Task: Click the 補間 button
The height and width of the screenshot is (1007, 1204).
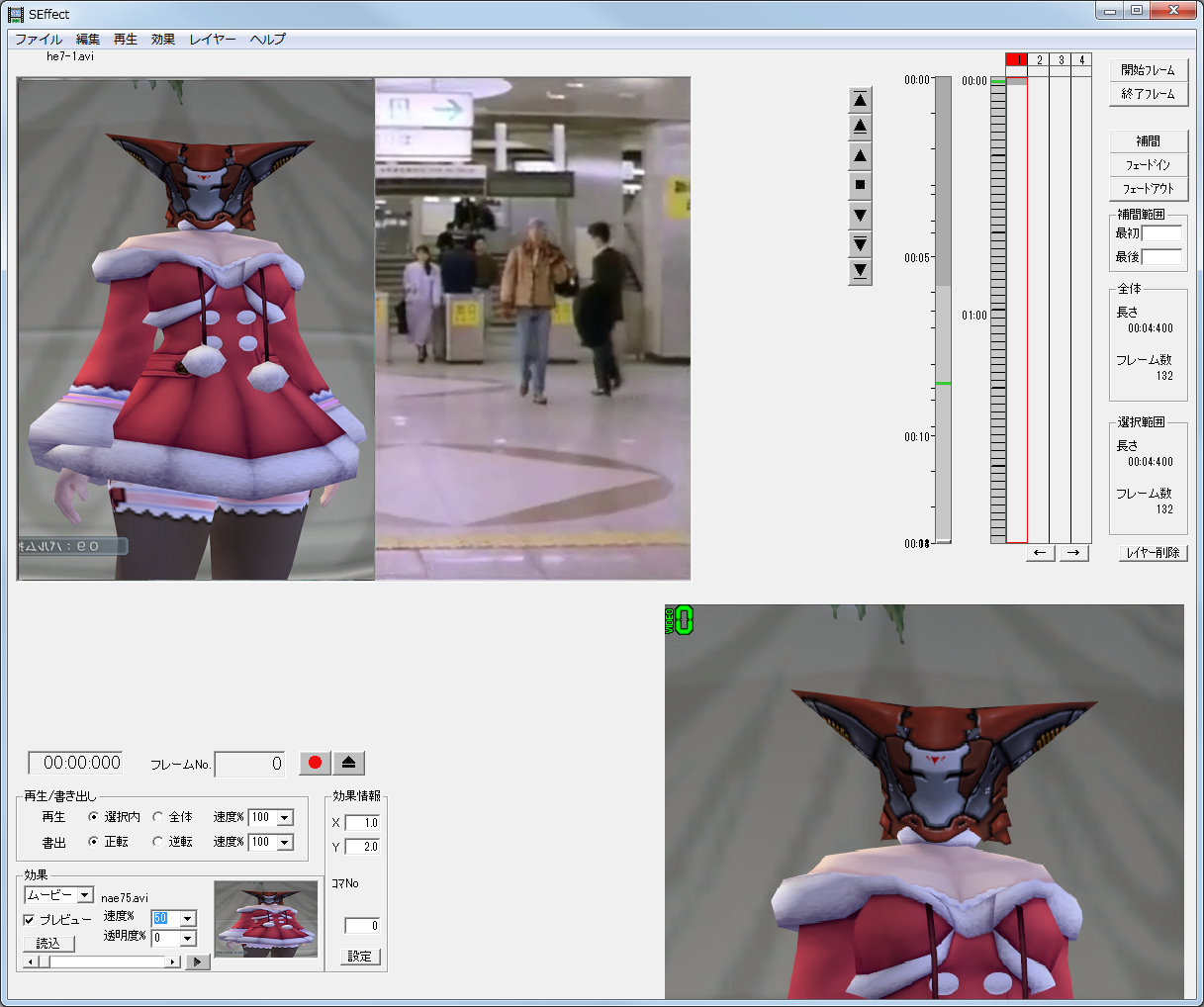Action: (1148, 141)
